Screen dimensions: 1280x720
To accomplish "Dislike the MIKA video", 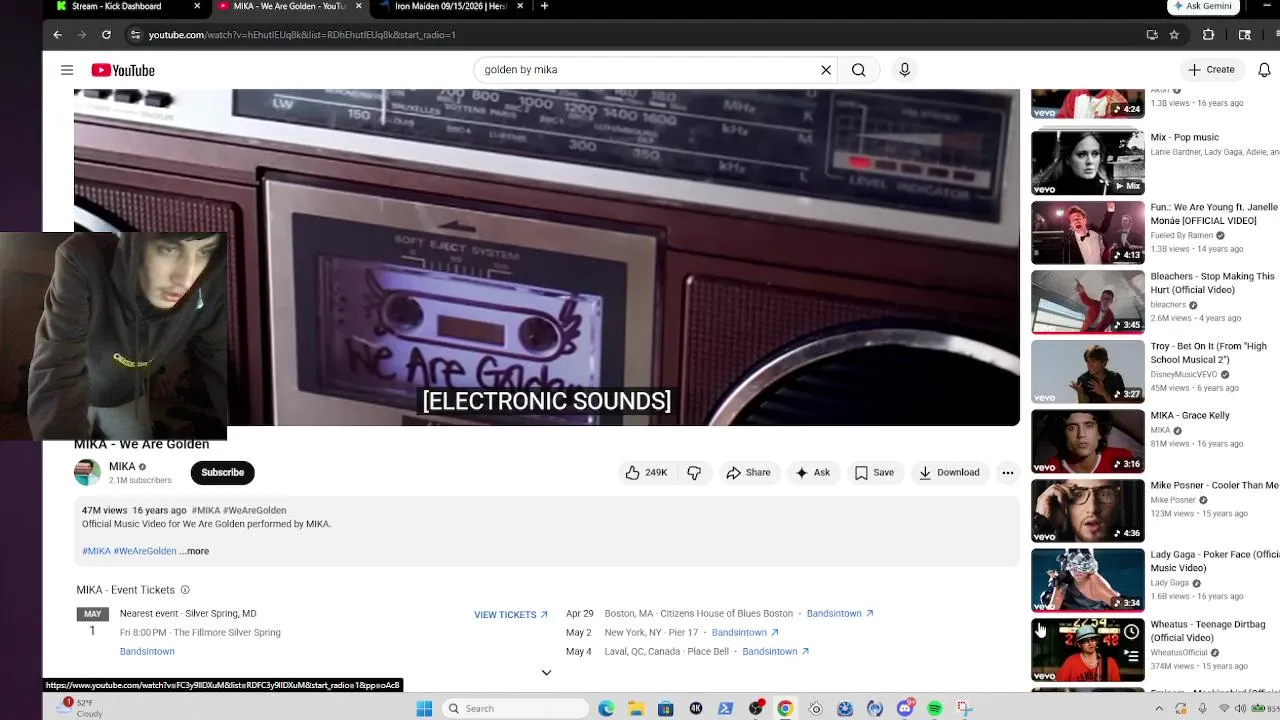I will tap(694, 473).
